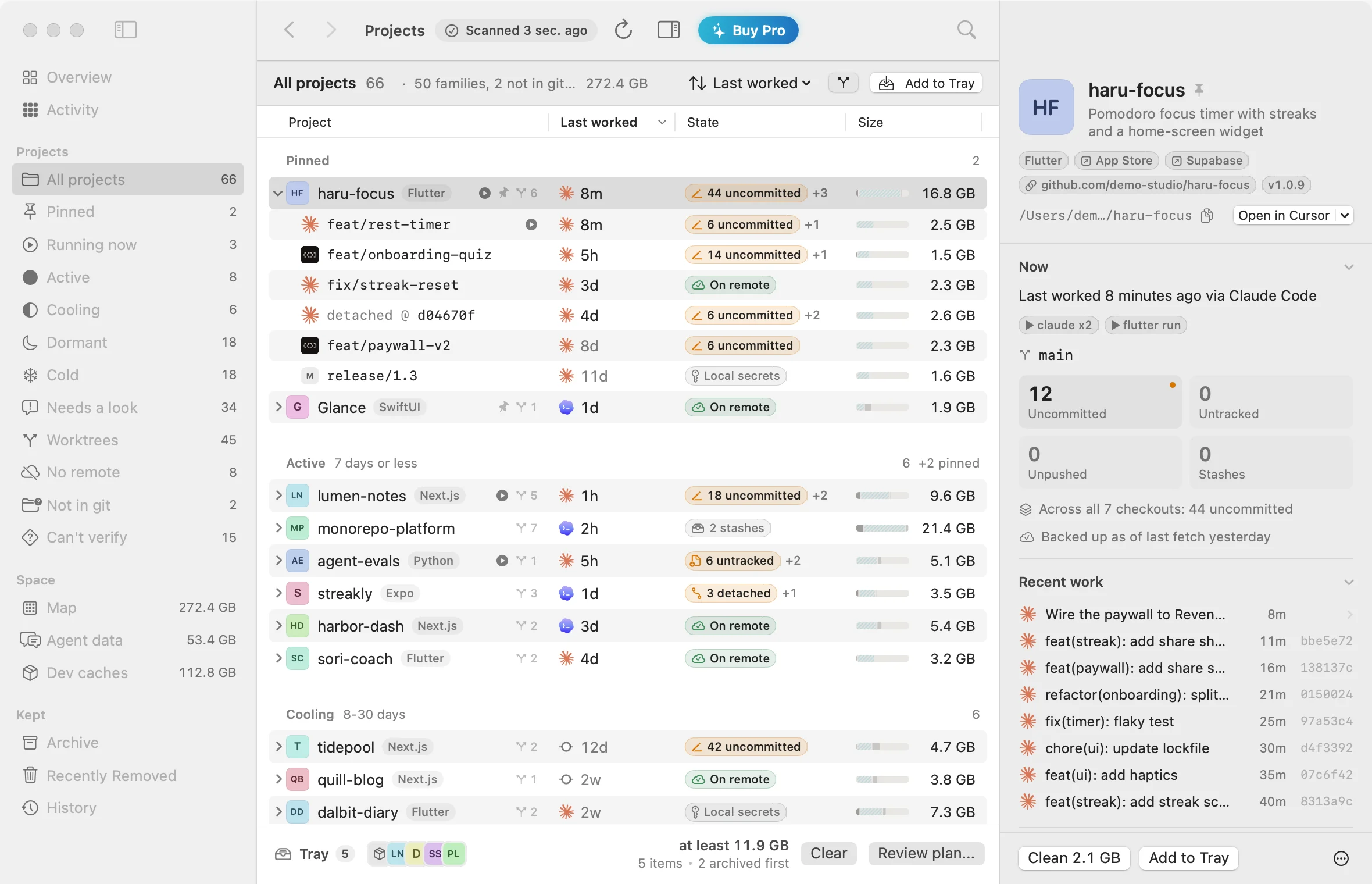Collapse the Now section

(x=1349, y=267)
